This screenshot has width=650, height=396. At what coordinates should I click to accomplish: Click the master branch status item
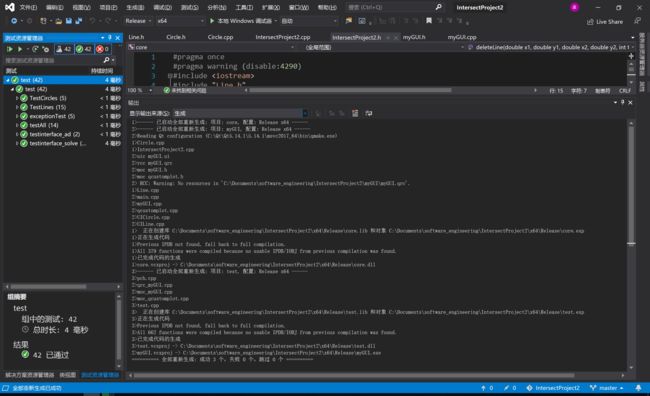coord(607,388)
